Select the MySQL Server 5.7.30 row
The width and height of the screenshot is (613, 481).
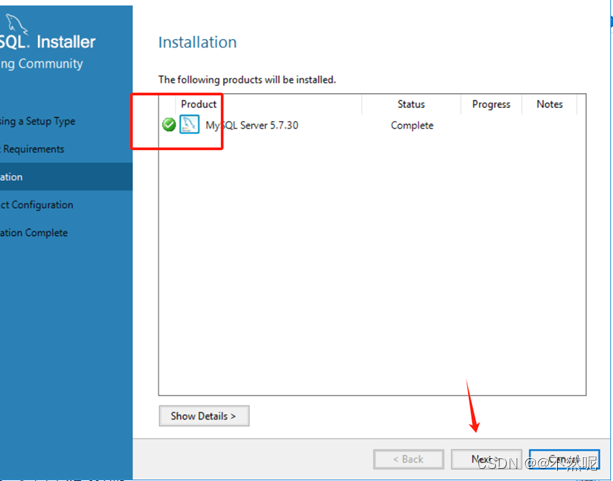pos(372,125)
